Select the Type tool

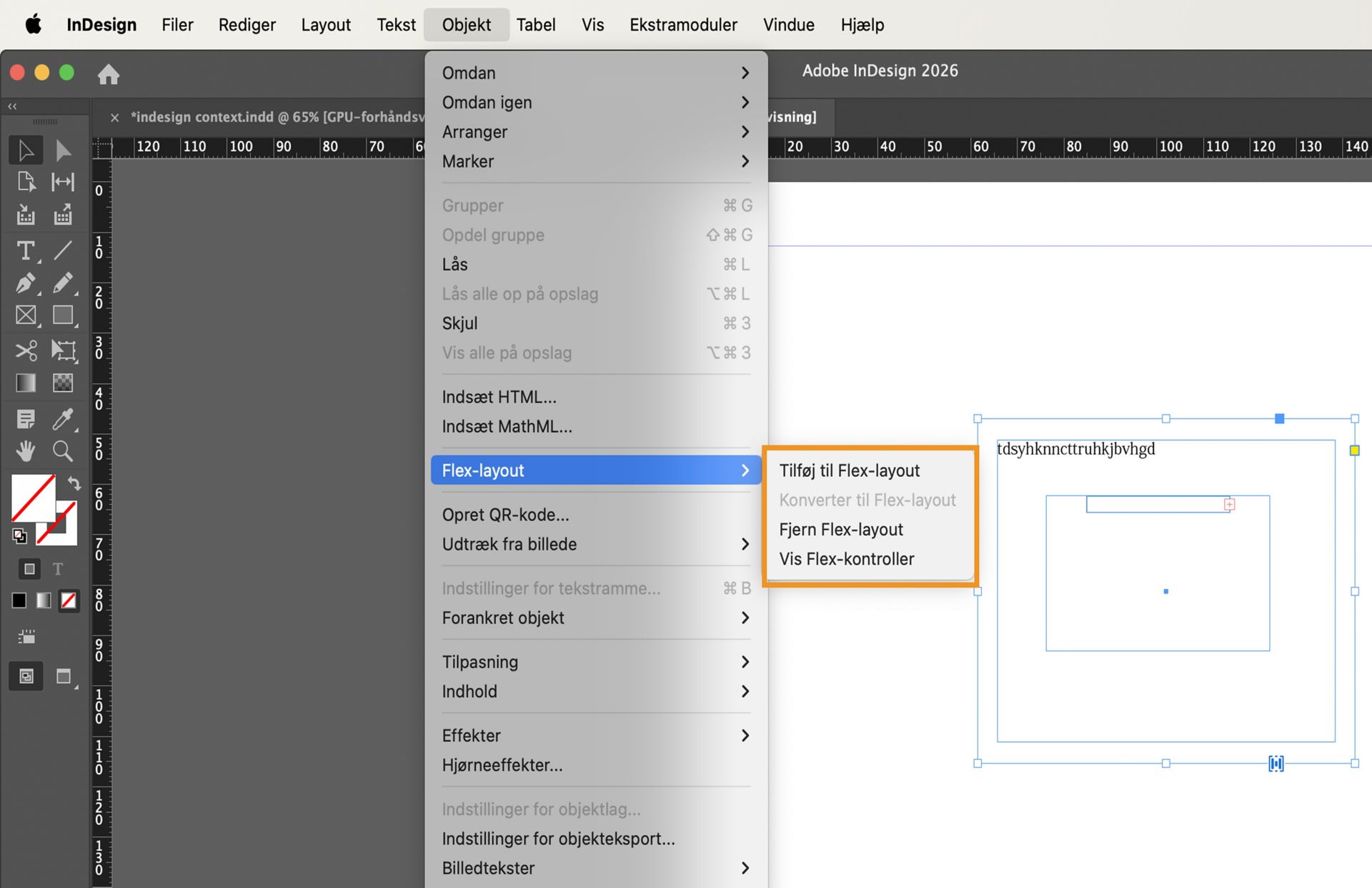(x=26, y=250)
